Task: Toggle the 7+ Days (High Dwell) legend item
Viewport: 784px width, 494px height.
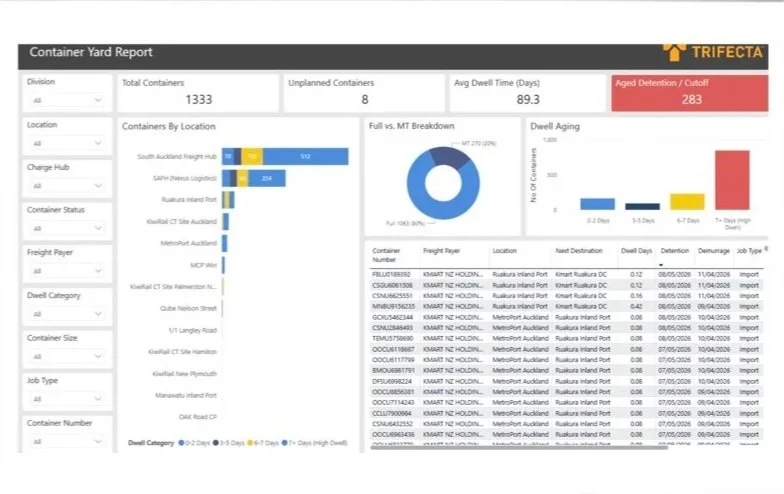Action: coord(314,443)
